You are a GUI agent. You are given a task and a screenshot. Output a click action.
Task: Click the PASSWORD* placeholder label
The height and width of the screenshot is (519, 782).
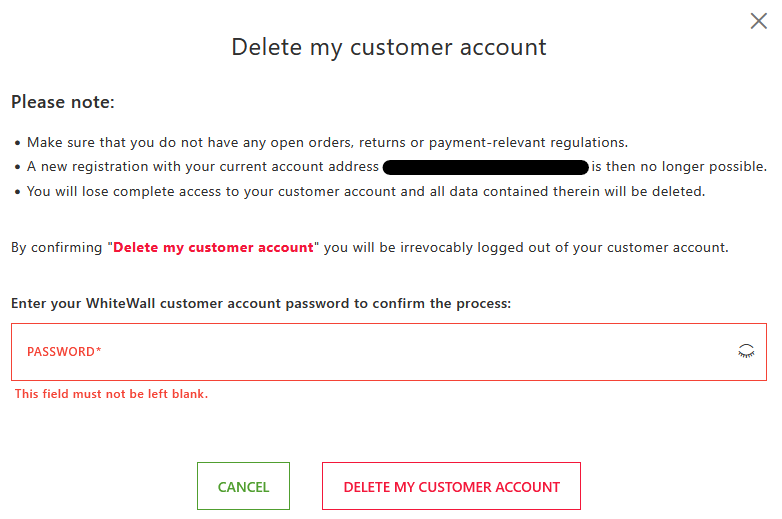[x=64, y=351]
